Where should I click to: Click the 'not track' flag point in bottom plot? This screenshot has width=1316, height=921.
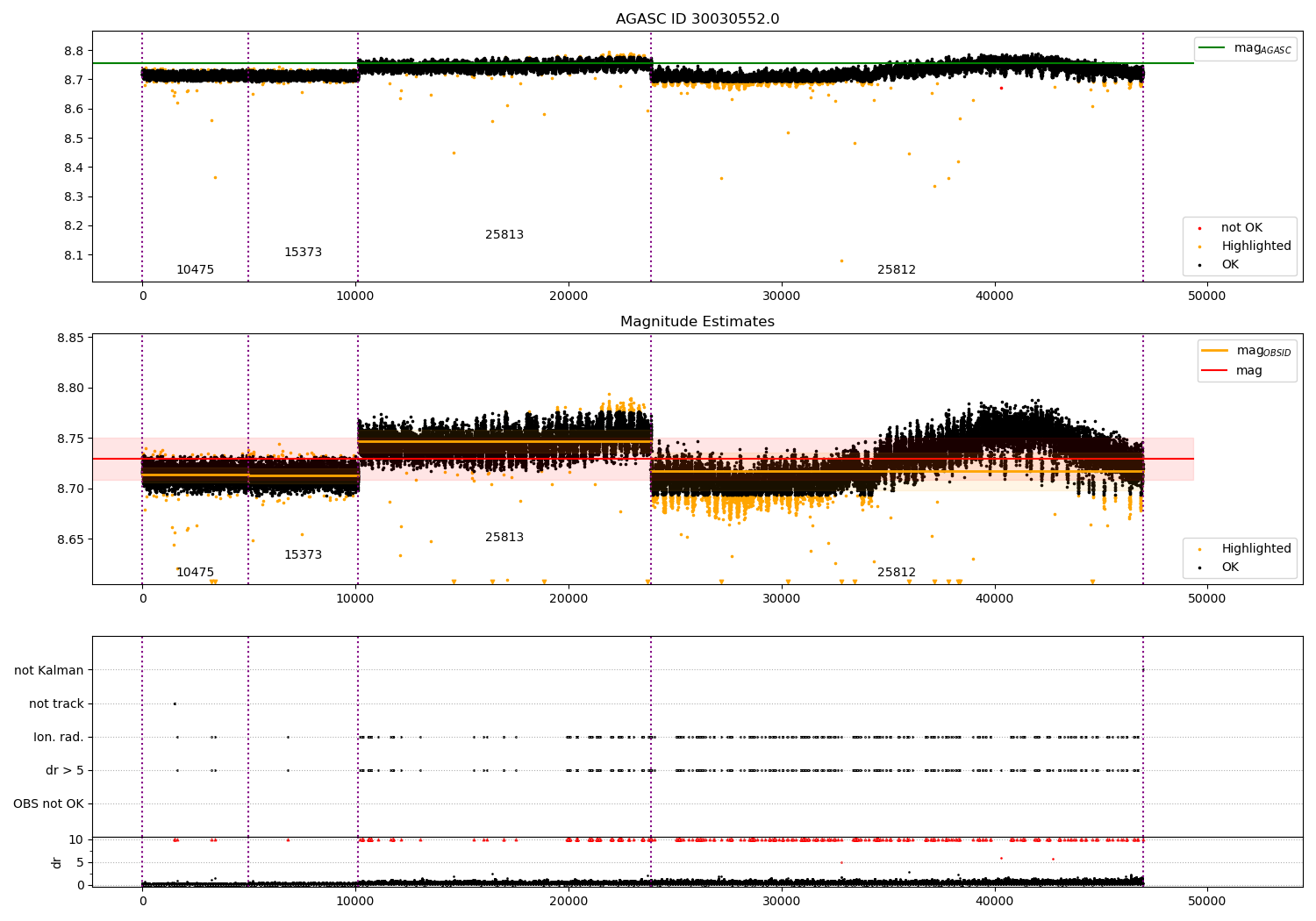(175, 703)
